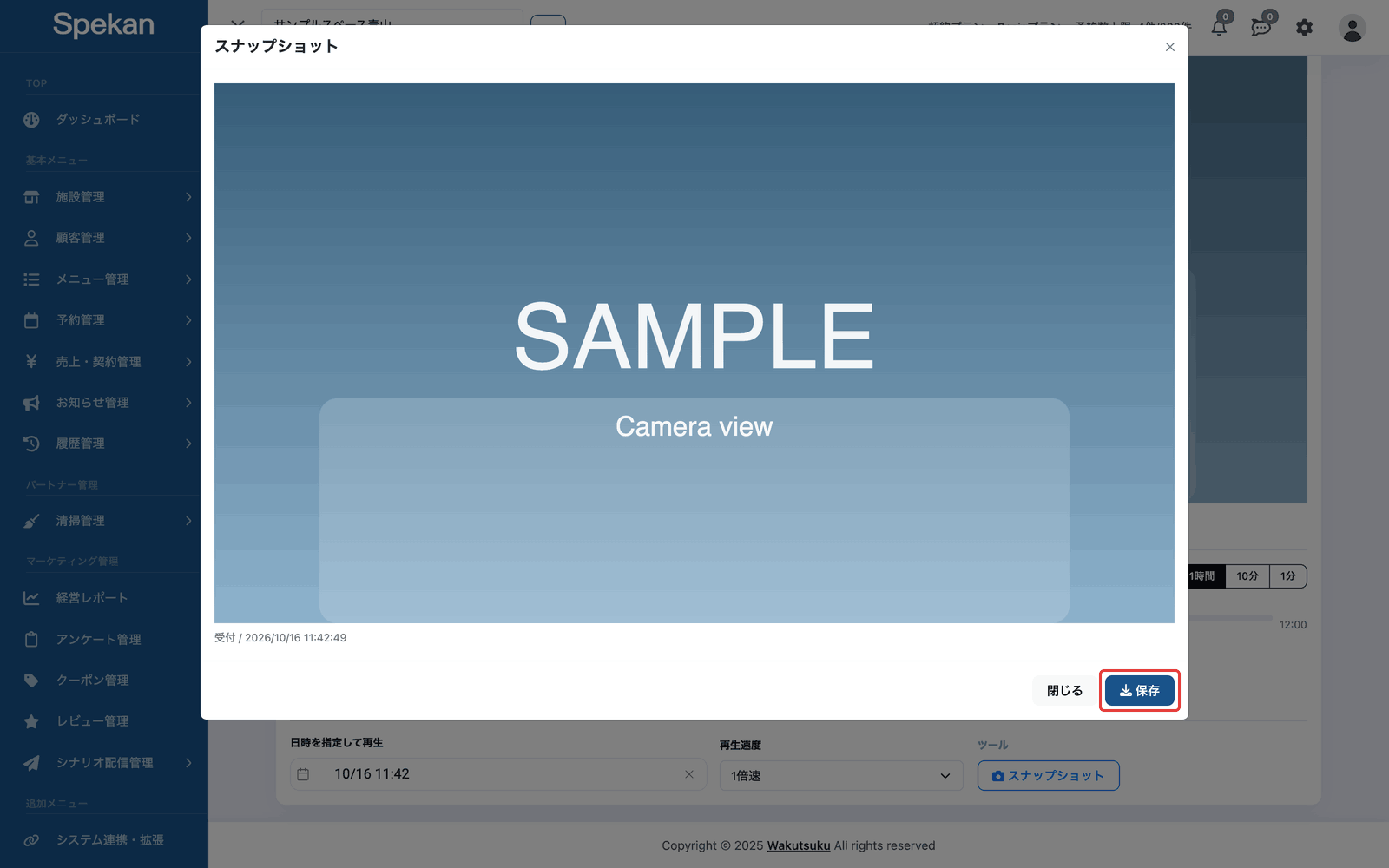The height and width of the screenshot is (868, 1389).
Task: Click the notification bell icon
Action: tap(1220, 28)
